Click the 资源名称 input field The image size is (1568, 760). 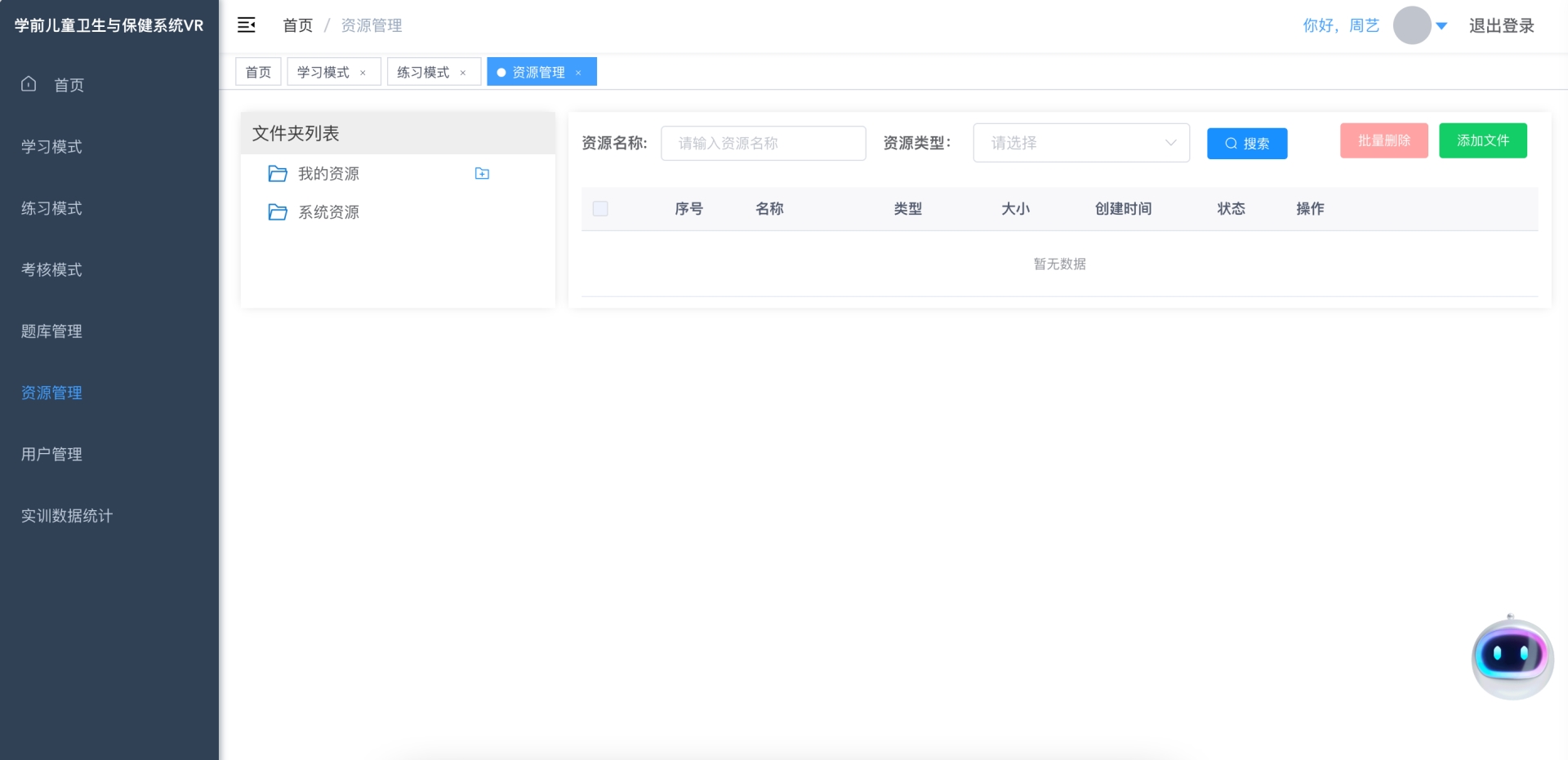(x=763, y=144)
